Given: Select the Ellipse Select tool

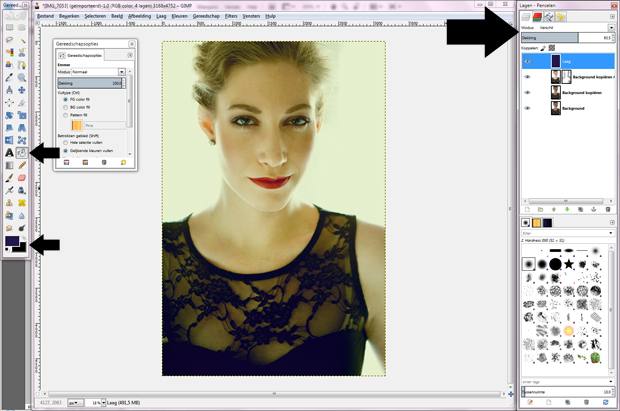Looking at the screenshot, I should coord(22,27).
